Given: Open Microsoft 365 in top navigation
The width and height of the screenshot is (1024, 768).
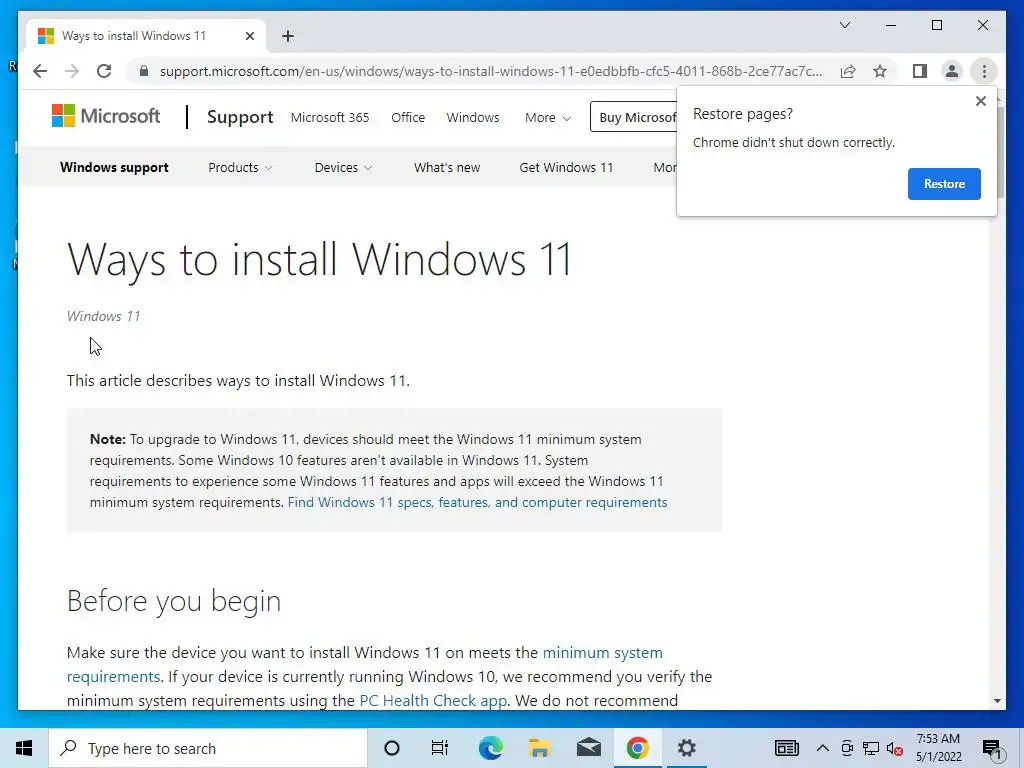Looking at the screenshot, I should (330, 118).
